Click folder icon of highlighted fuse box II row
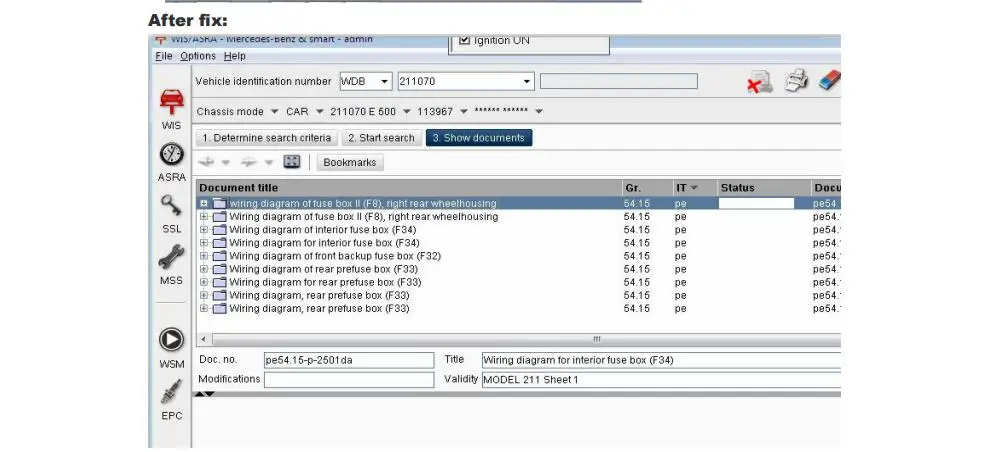The image size is (989, 452). (x=219, y=204)
